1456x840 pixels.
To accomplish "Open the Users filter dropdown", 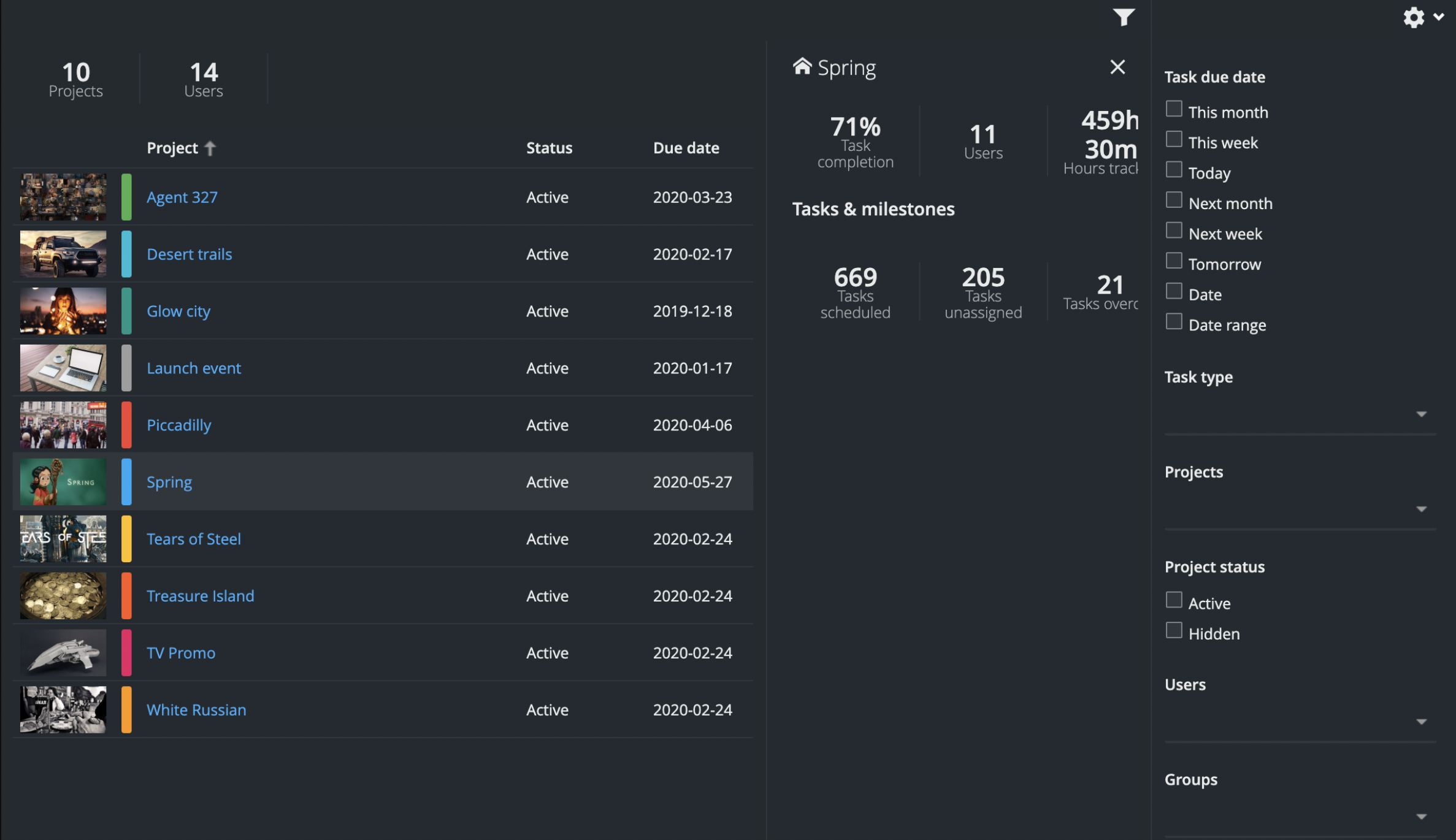I will 1422,722.
